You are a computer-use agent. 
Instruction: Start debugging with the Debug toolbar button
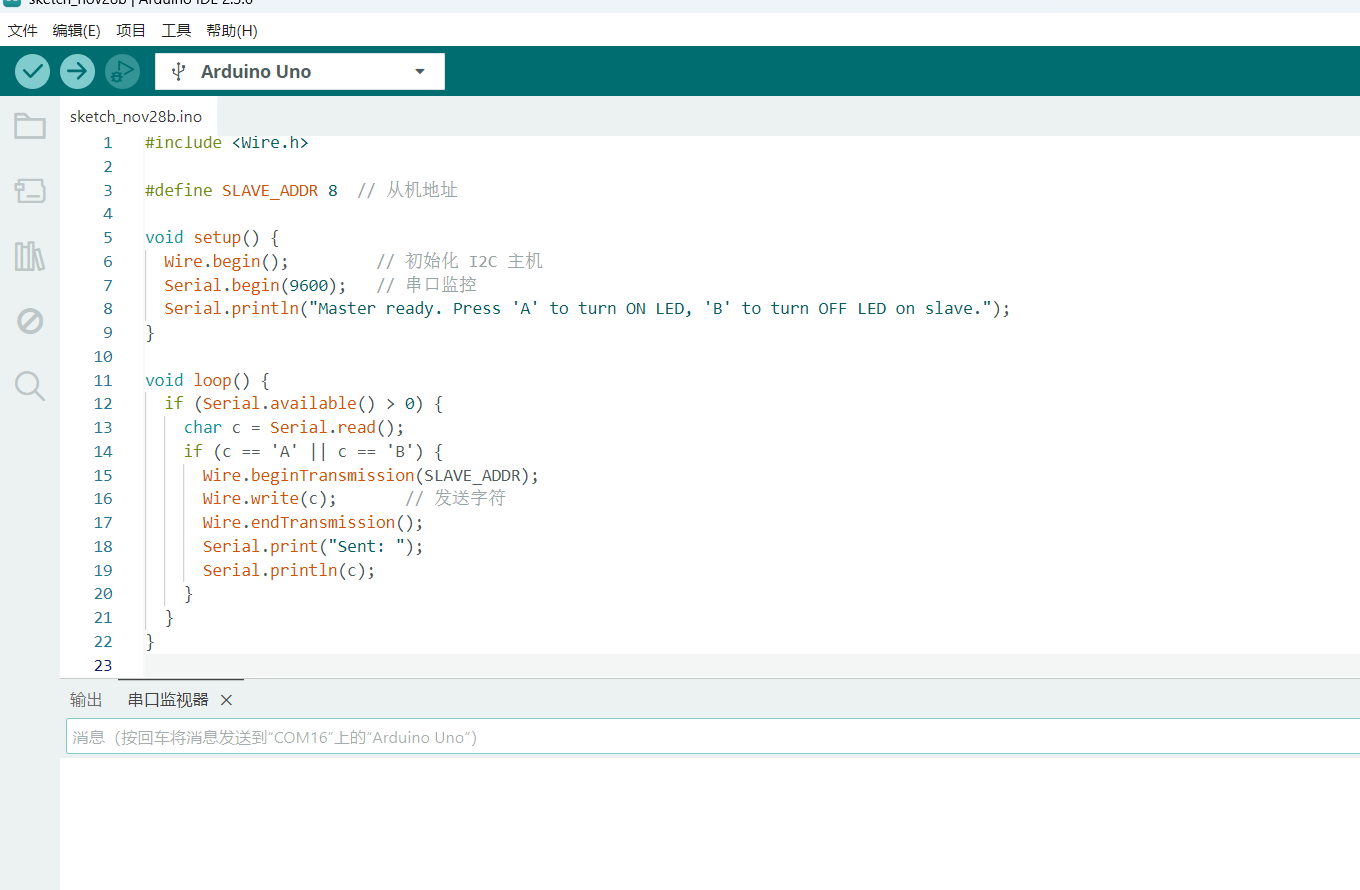click(122, 71)
